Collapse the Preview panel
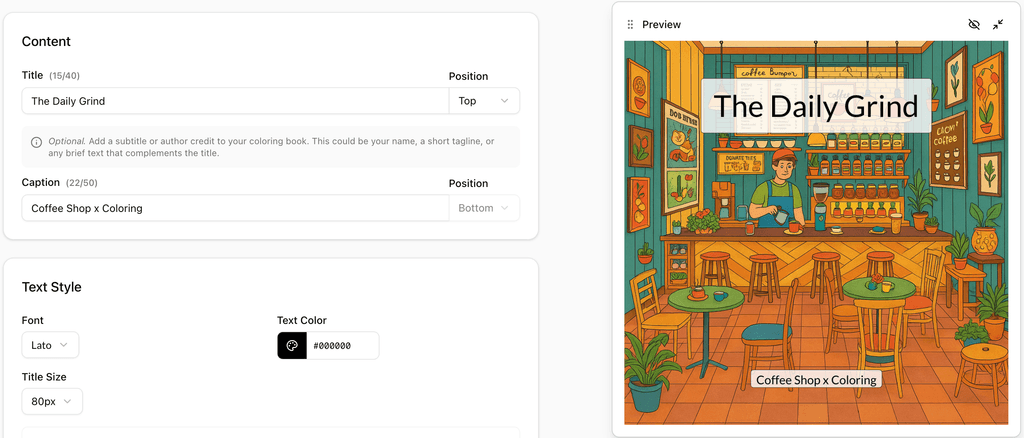The height and width of the screenshot is (438, 1024). (998, 24)
